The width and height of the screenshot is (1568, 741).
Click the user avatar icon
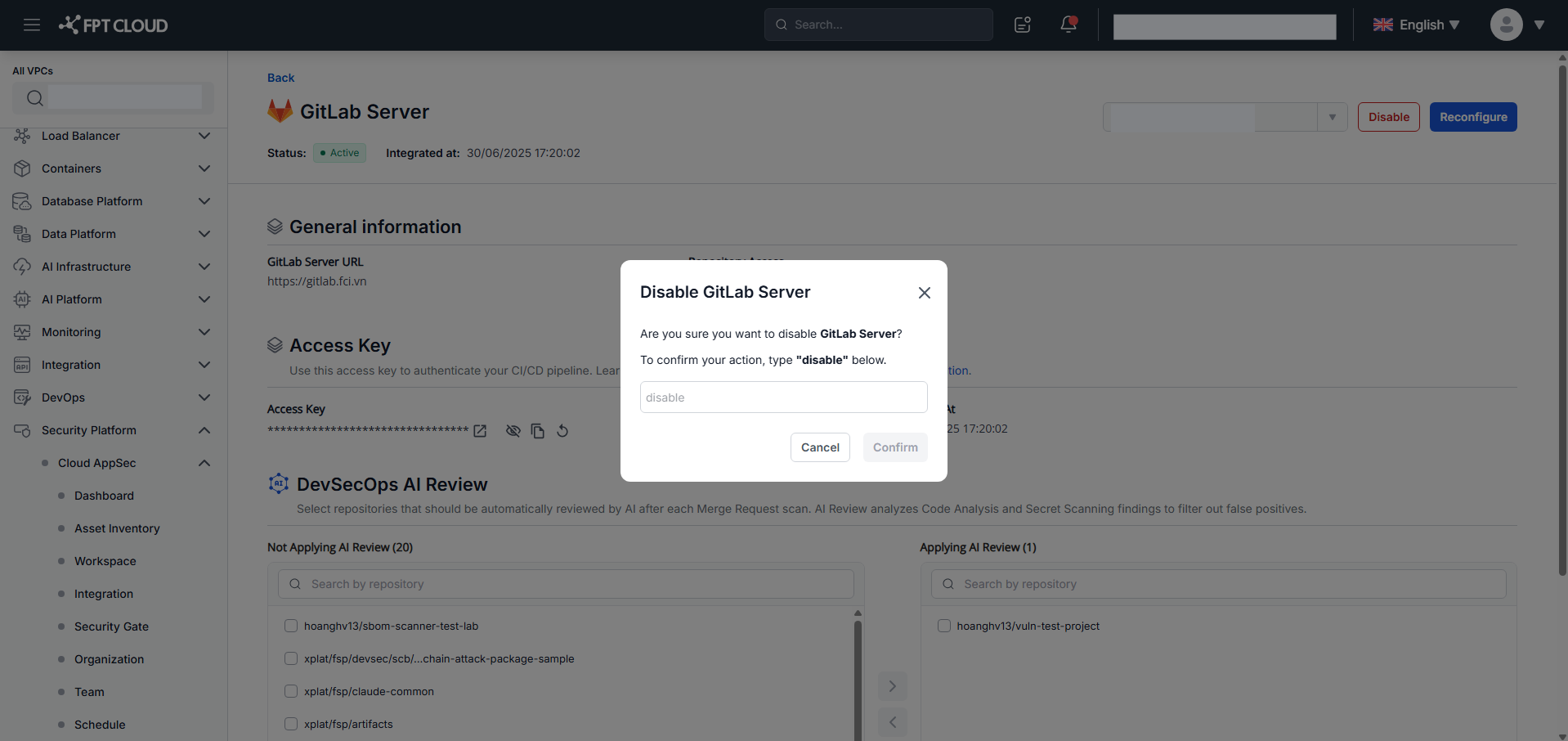pos(1506,25)
